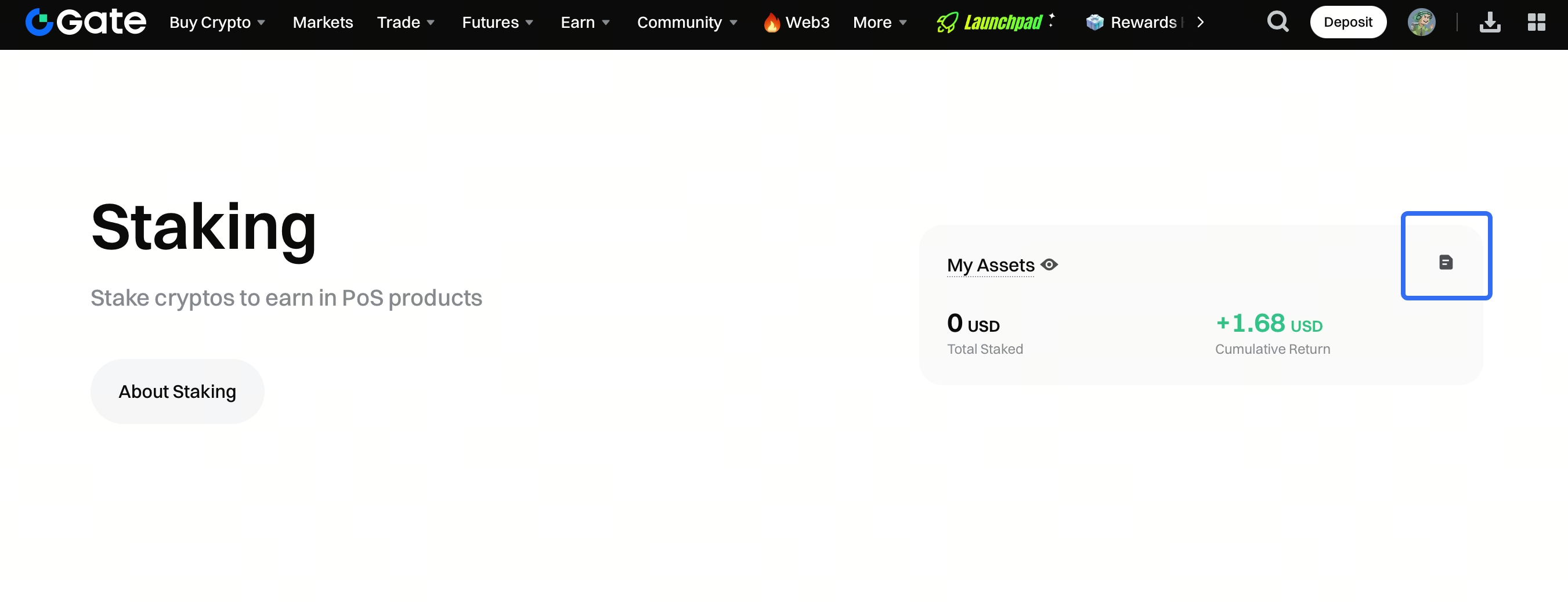The width and height of the screenshot is (1568, 602).
Task: Click the Gate logo
Action: click(x=85, y=23)
